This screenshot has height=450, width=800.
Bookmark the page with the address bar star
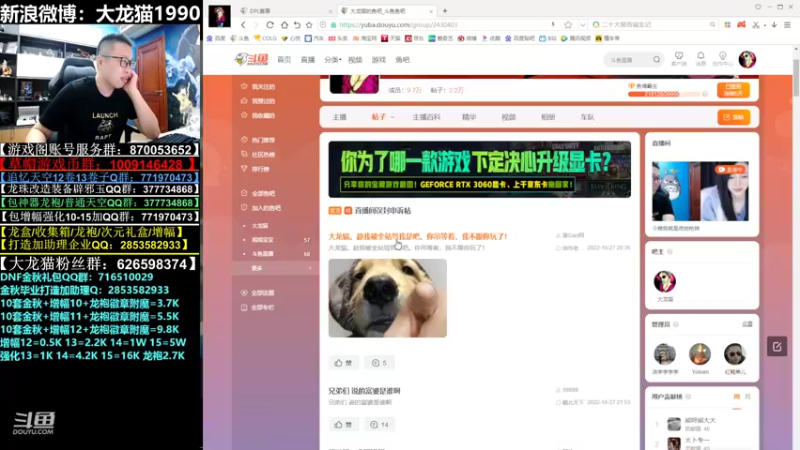(x=568, y=24)
